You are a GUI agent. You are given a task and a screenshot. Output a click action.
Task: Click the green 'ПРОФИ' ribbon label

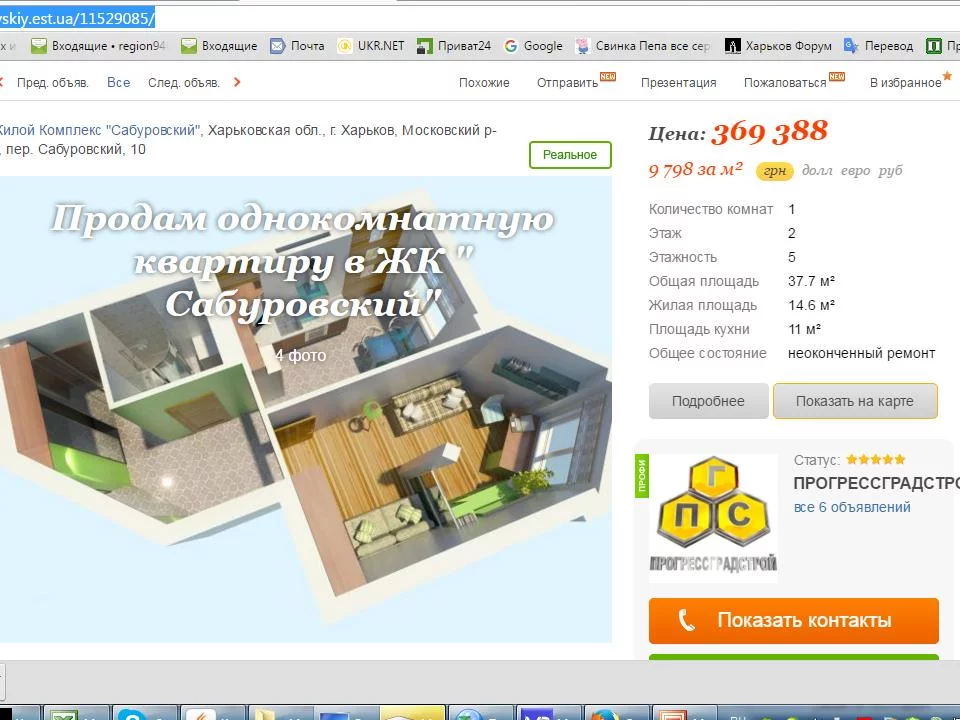642,476
